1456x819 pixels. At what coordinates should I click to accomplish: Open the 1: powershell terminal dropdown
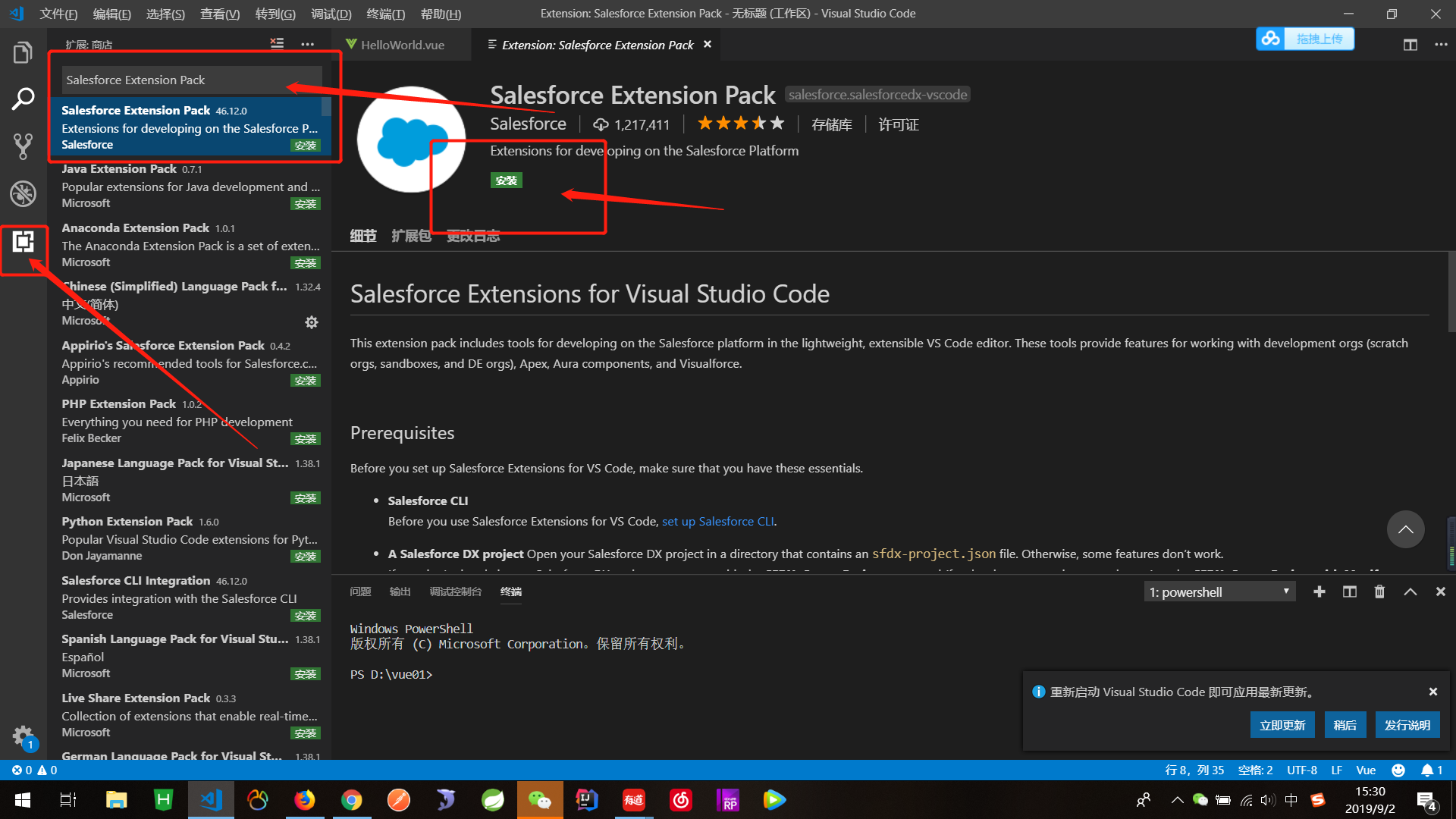click(1219, 591)
